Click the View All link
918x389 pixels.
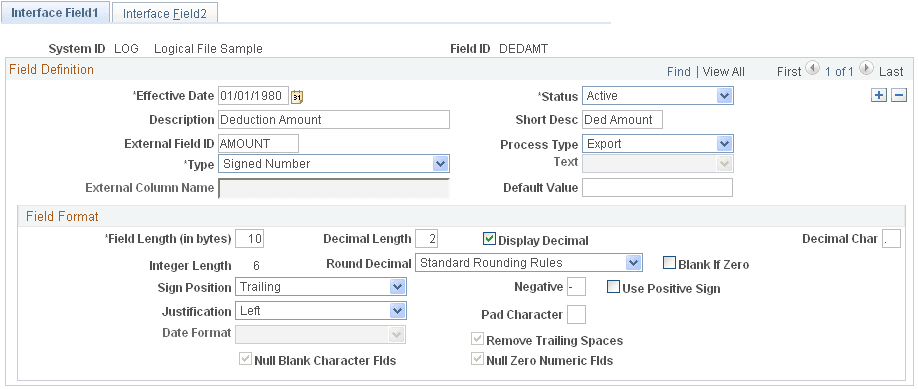[724, 71]
